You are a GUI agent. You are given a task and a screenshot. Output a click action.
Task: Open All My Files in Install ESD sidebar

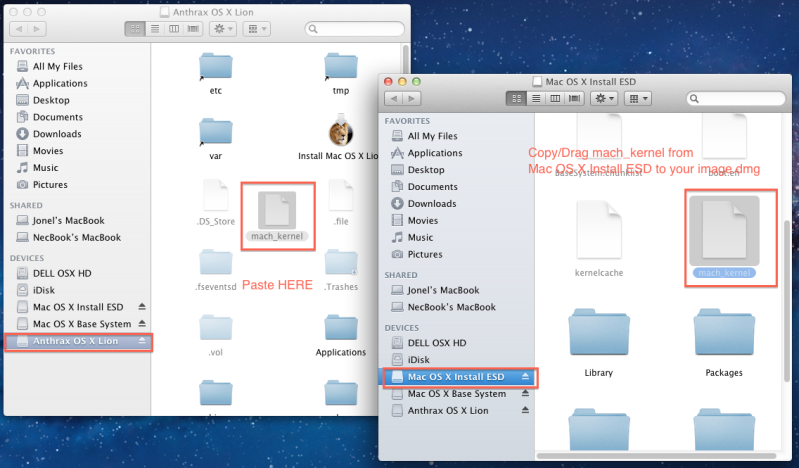[x=432, y=136]
